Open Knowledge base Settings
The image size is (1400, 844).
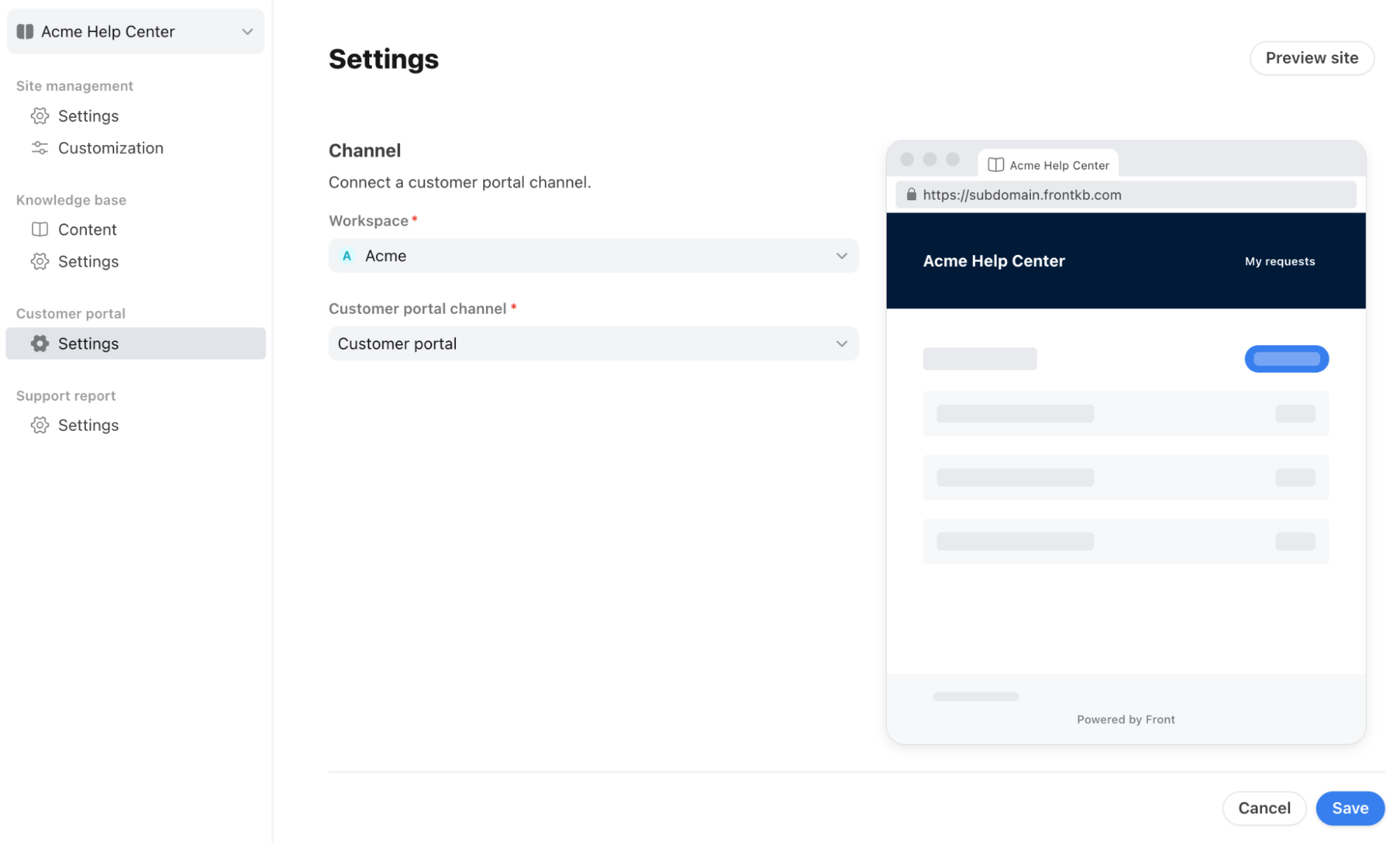136,261
